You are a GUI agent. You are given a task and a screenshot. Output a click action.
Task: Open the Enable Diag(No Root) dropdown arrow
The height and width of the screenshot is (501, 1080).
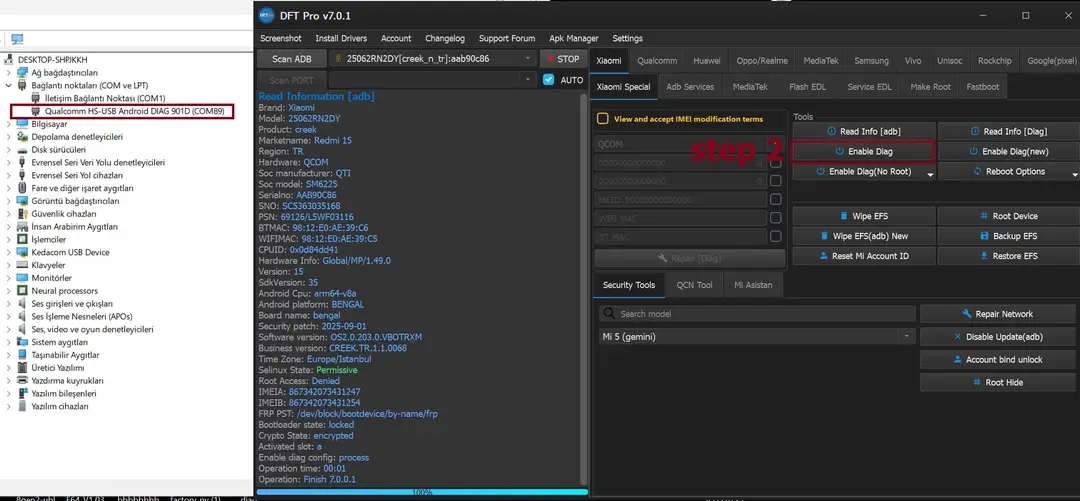(x=931, y=174)
